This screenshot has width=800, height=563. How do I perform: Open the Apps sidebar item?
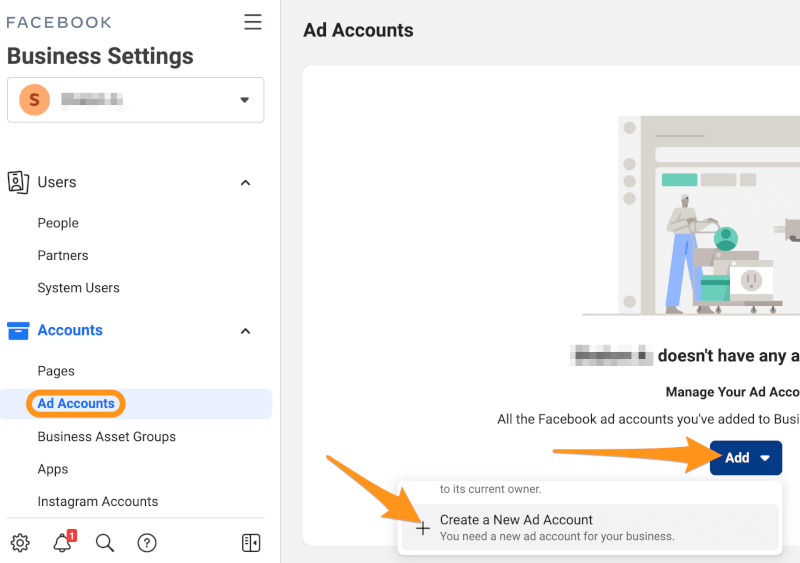(x=53, y=469)
